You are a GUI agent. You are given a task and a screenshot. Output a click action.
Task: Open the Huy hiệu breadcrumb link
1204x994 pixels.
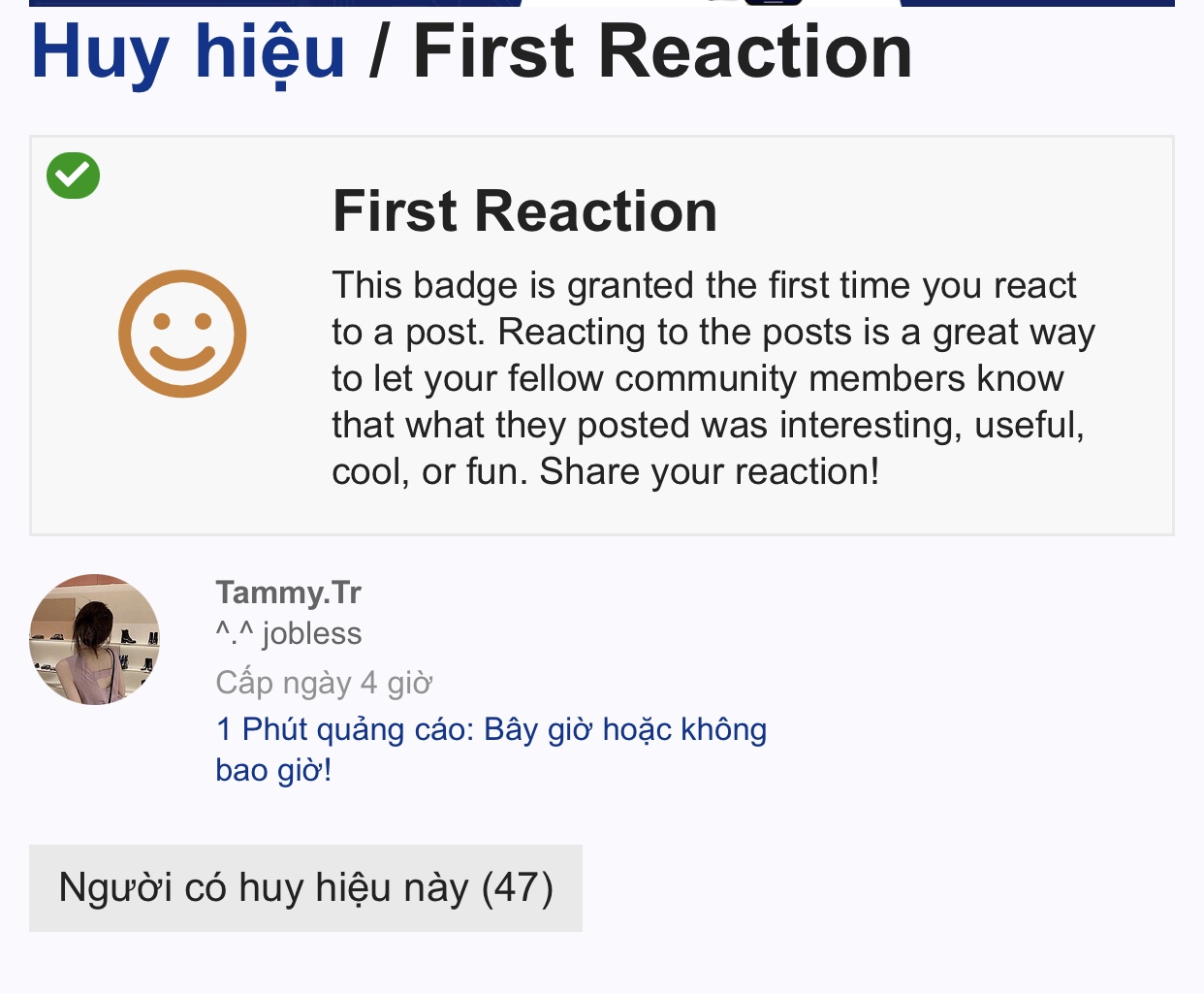188,52
